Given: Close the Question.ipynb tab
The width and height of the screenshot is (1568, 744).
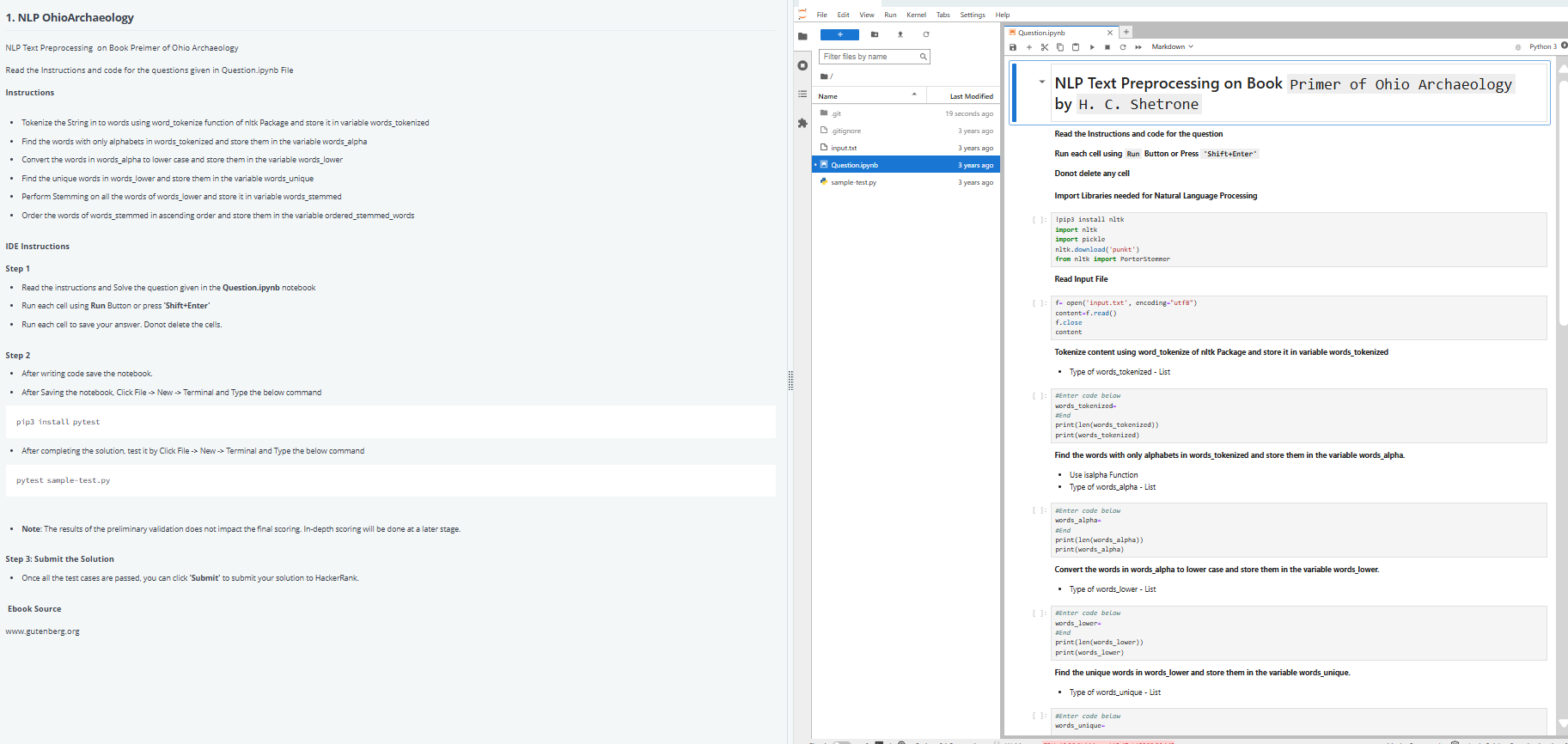Looking at the screenshot, I should 1110,33.
